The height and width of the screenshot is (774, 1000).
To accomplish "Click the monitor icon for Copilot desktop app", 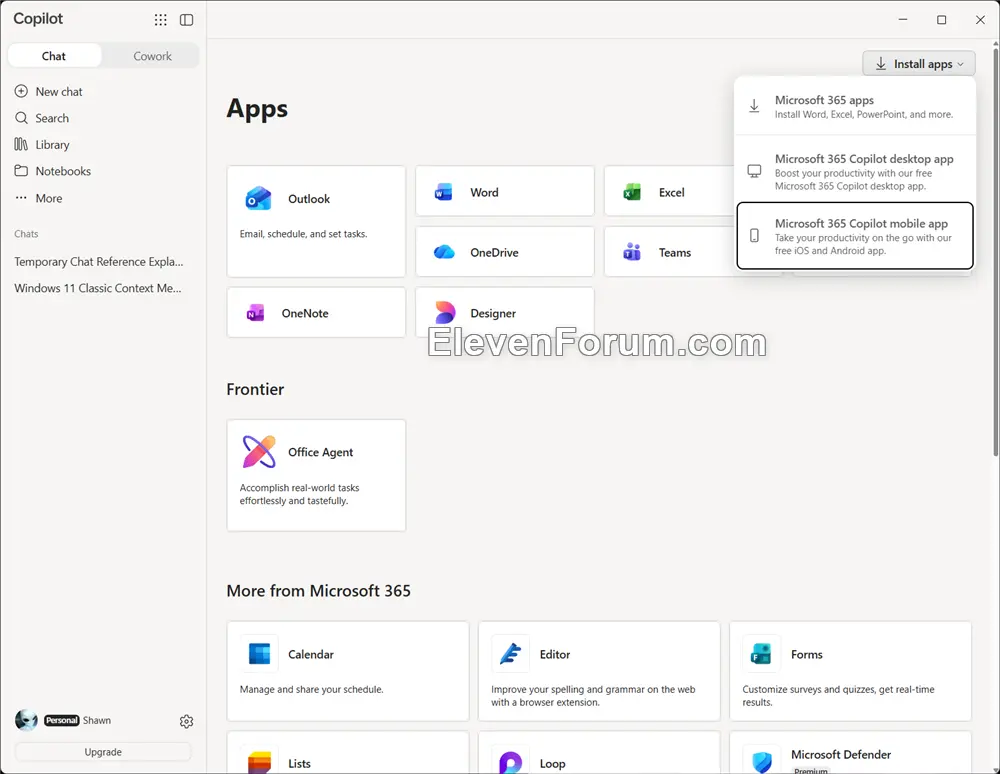I will 754,172.
